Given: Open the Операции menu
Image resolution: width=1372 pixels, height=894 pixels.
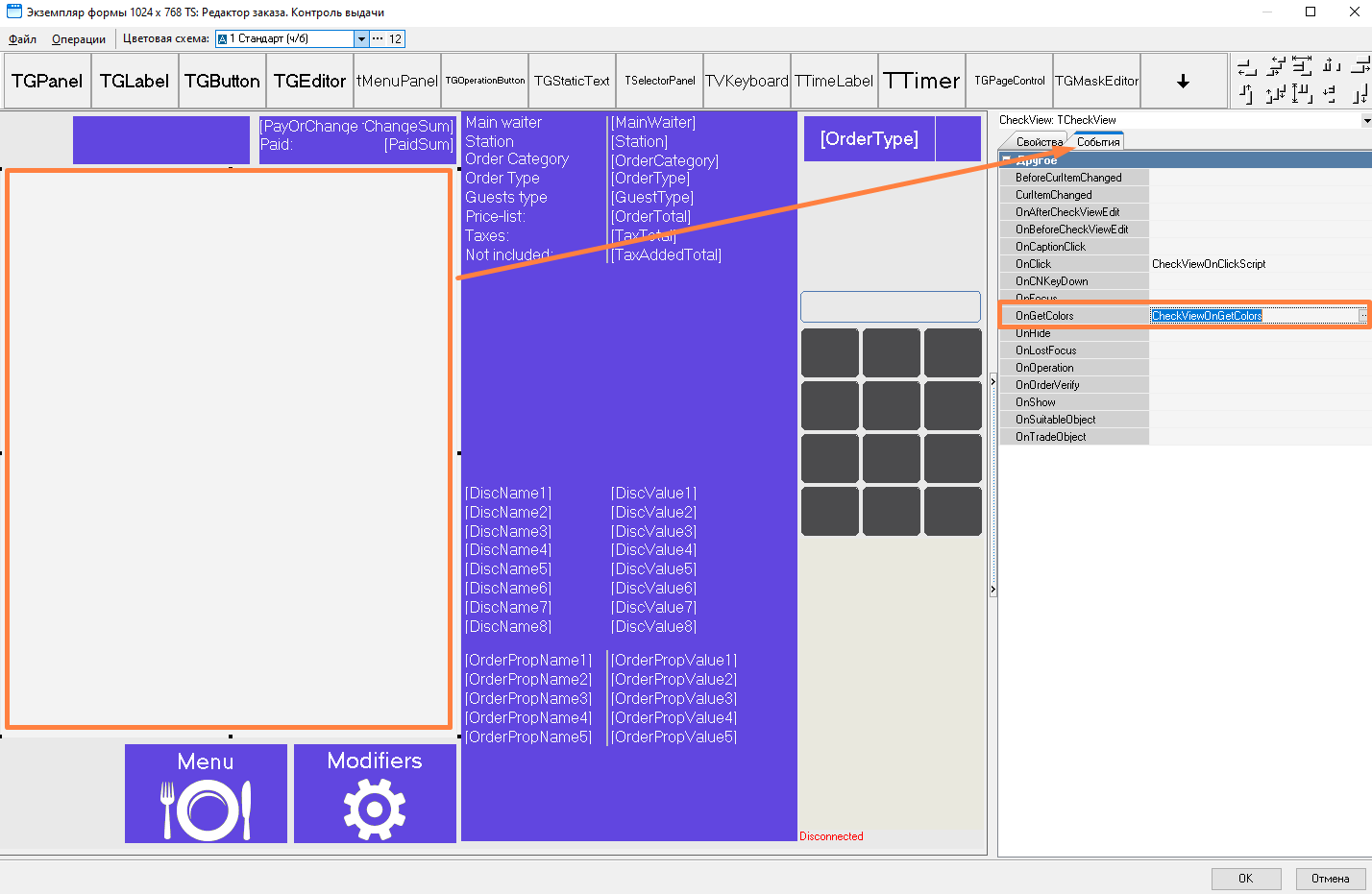Looking at the screenshot, I should [x=79, y=39].
